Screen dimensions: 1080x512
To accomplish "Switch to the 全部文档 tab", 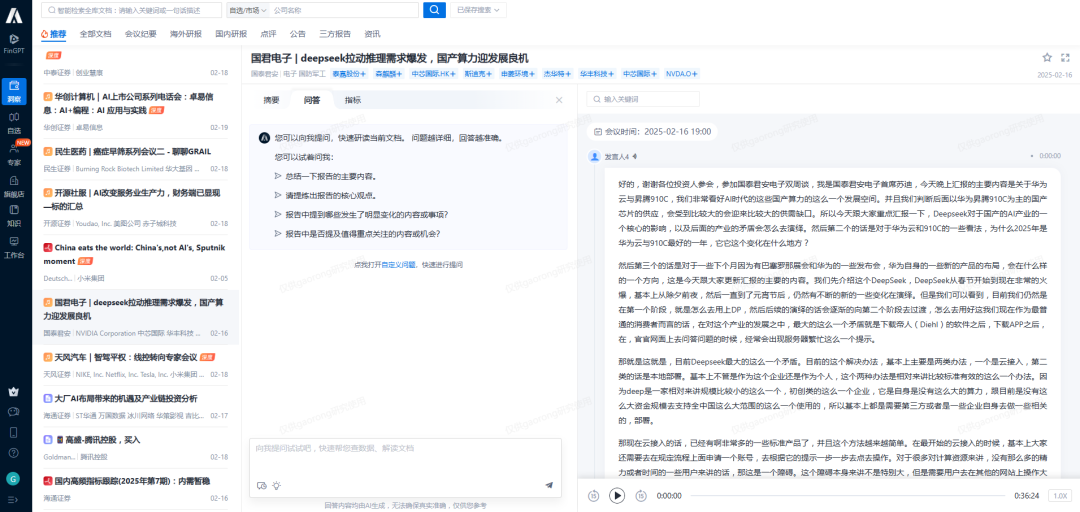I will click(x=95, y=33).
